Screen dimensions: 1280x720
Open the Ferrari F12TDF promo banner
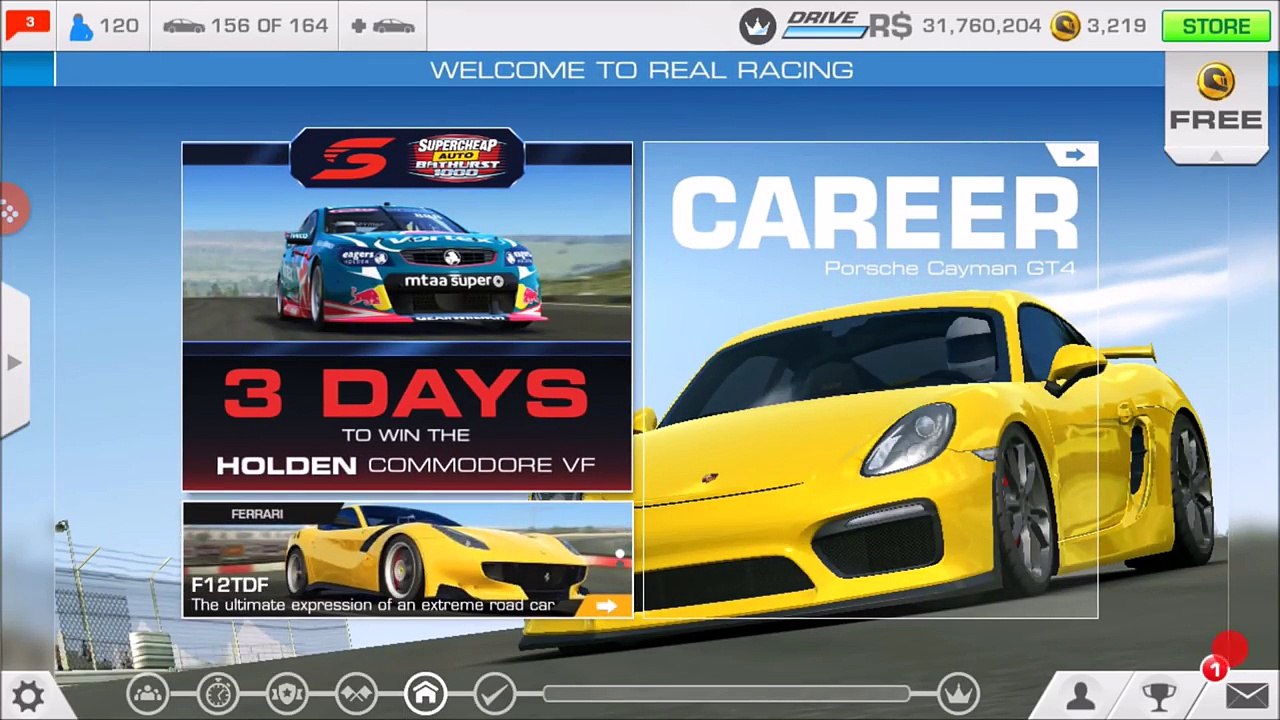[x=407, y=559]
